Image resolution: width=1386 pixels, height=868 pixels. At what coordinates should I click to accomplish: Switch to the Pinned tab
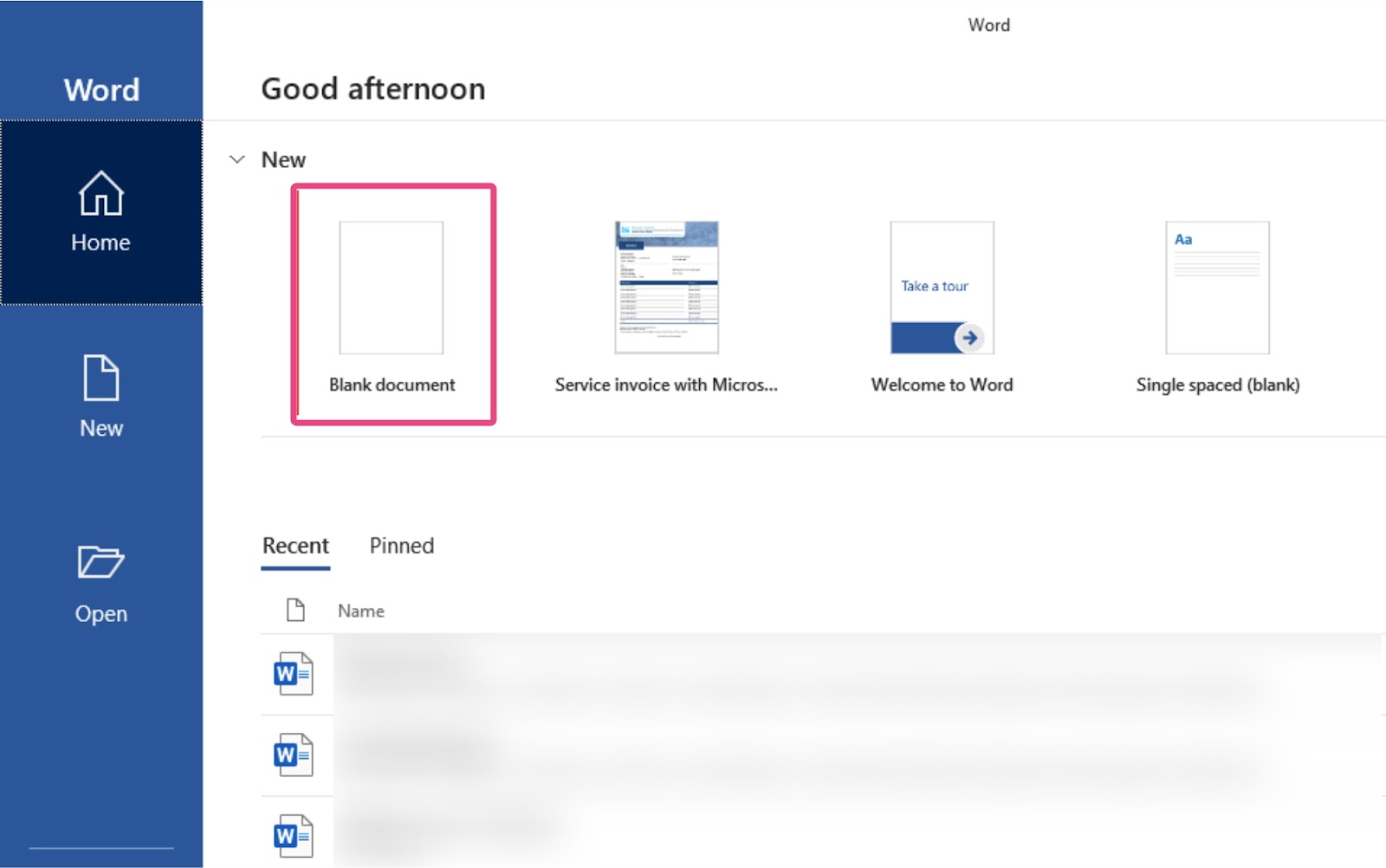pos(402,546)
